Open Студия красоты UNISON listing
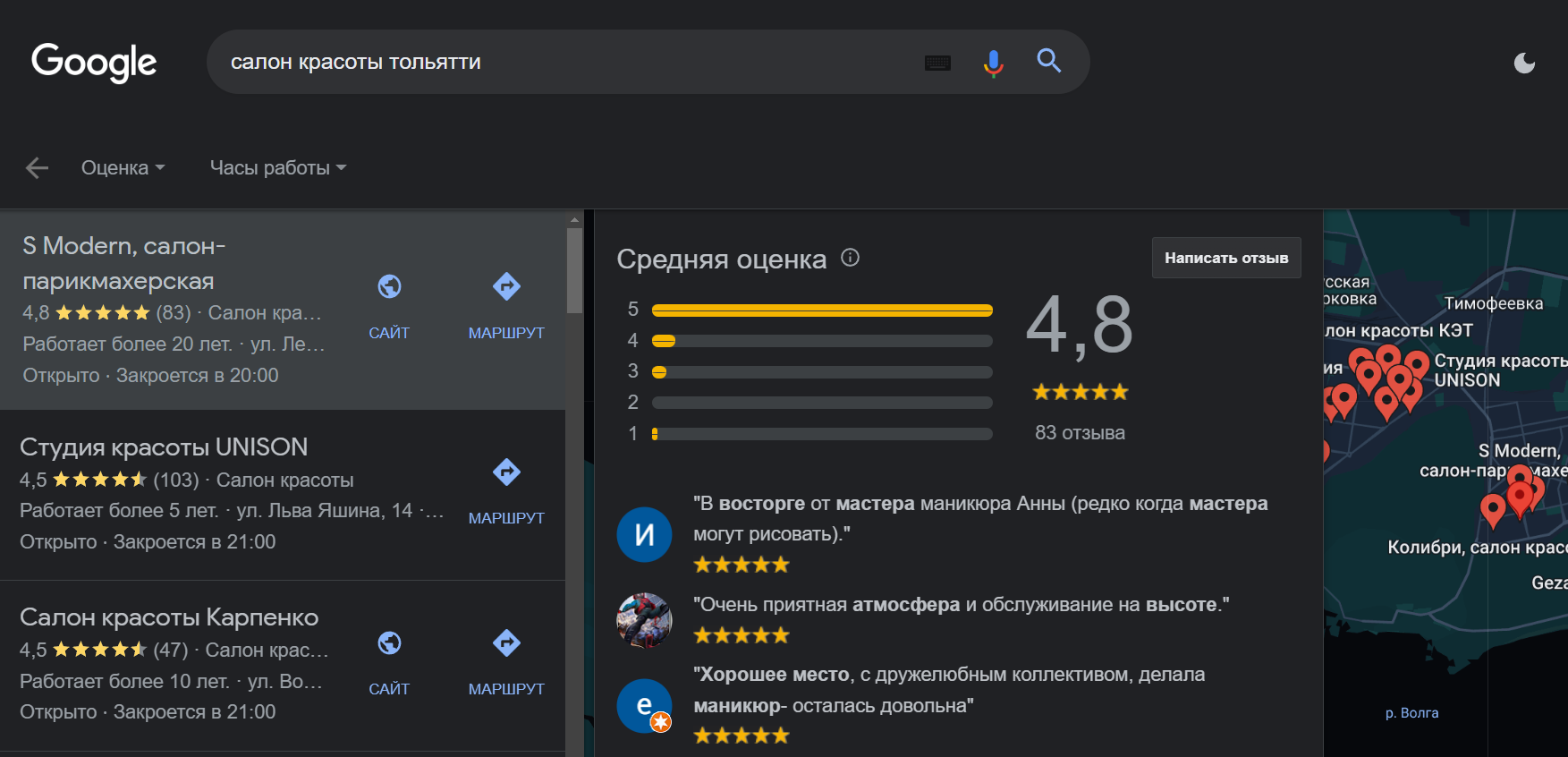Image resolution: width=1568 pixels, height=757 pixels. [164, 447]
